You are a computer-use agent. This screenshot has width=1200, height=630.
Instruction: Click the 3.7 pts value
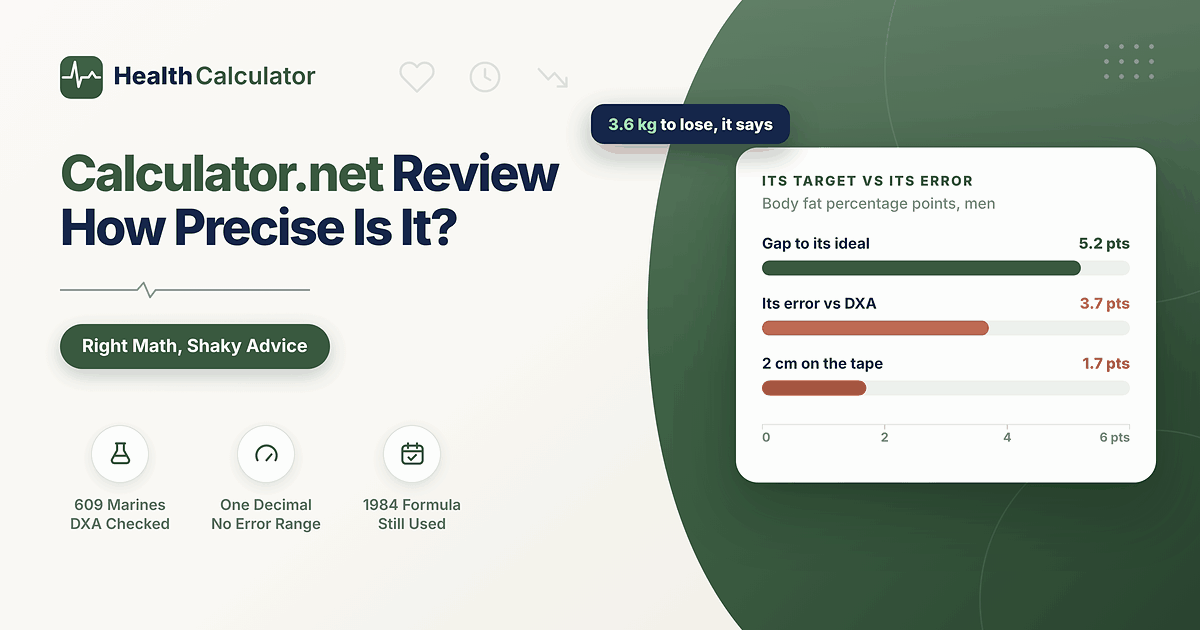click(1104, 304)
